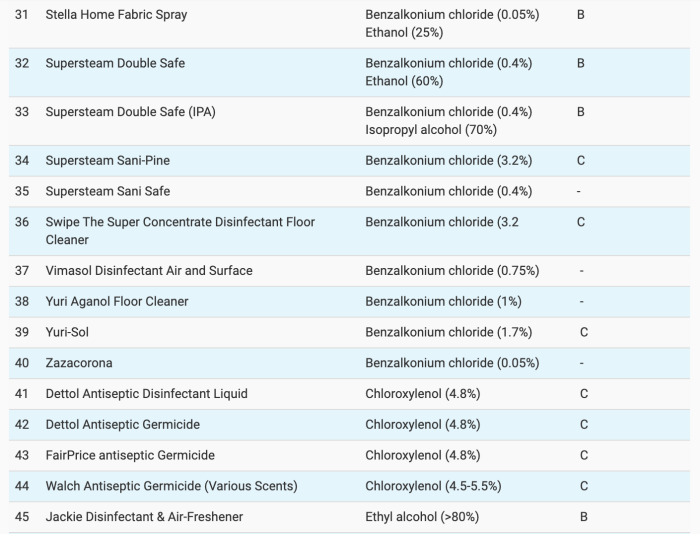Select the Yuri-Sol product name
The image size is (700, 534).
[67, 332]
